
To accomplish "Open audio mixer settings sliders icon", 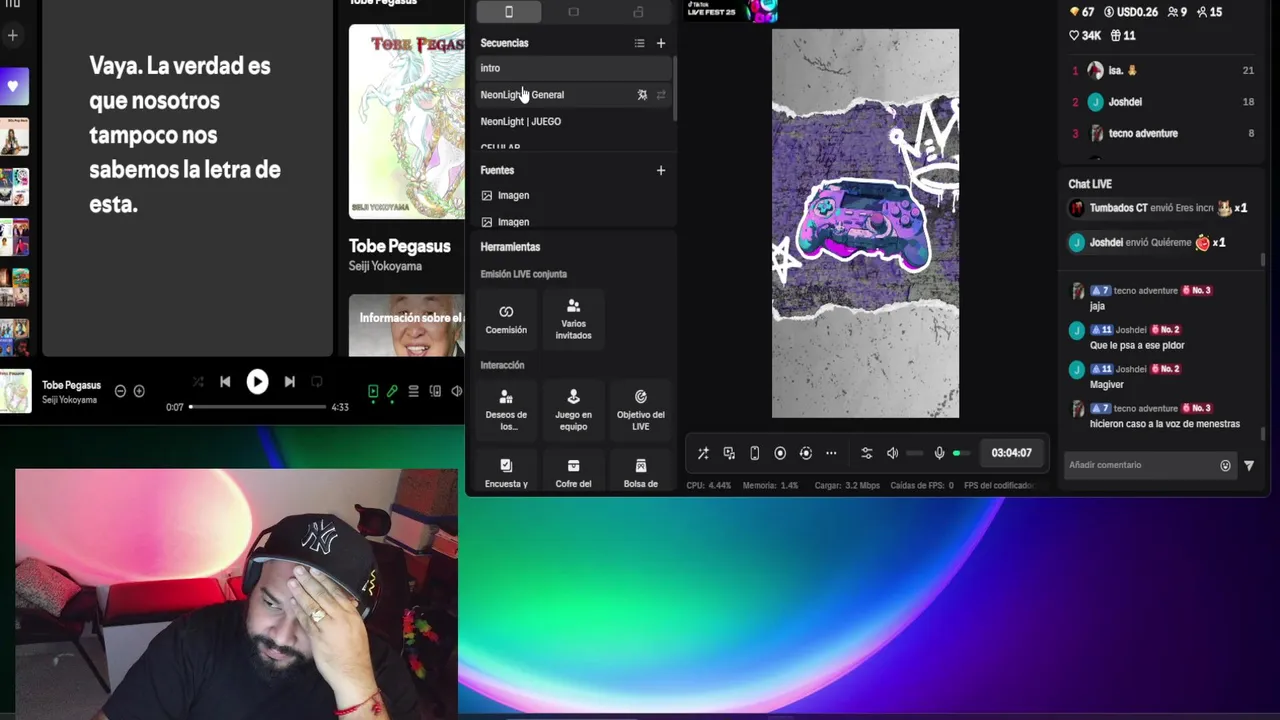I will pyautogui.click(x=867, y=453).
